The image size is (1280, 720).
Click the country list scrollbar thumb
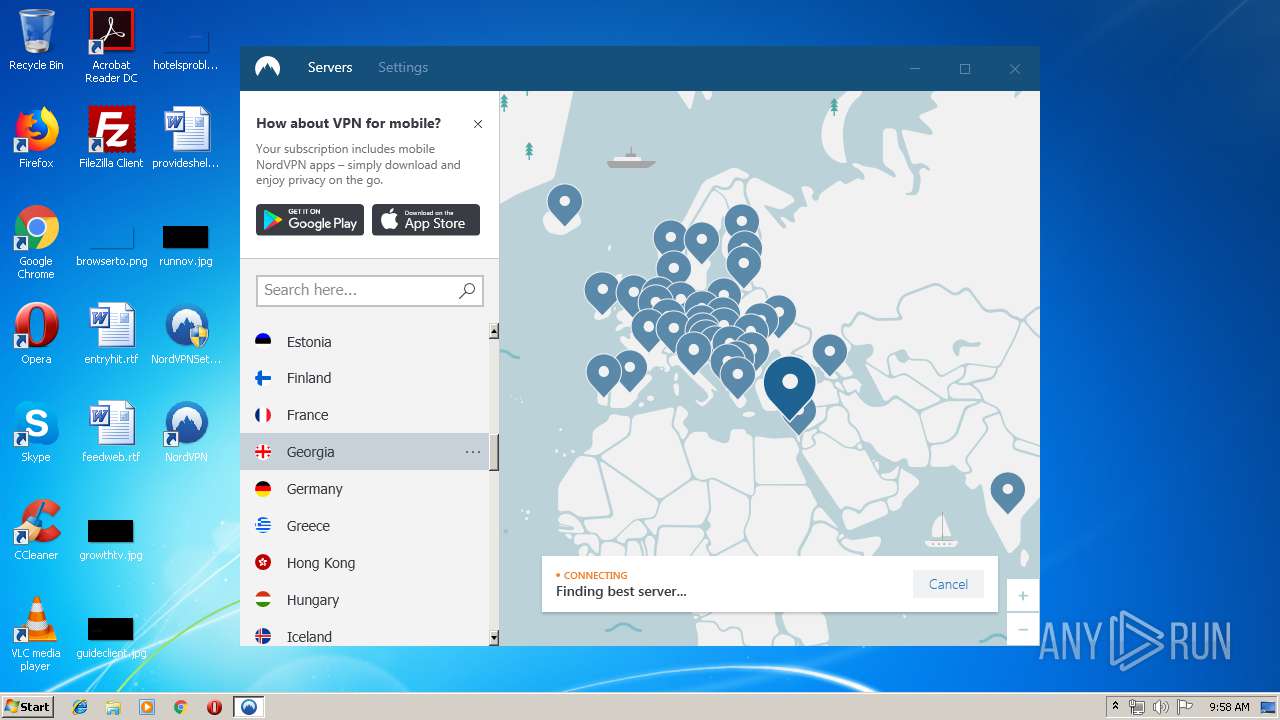click(494, 452)
